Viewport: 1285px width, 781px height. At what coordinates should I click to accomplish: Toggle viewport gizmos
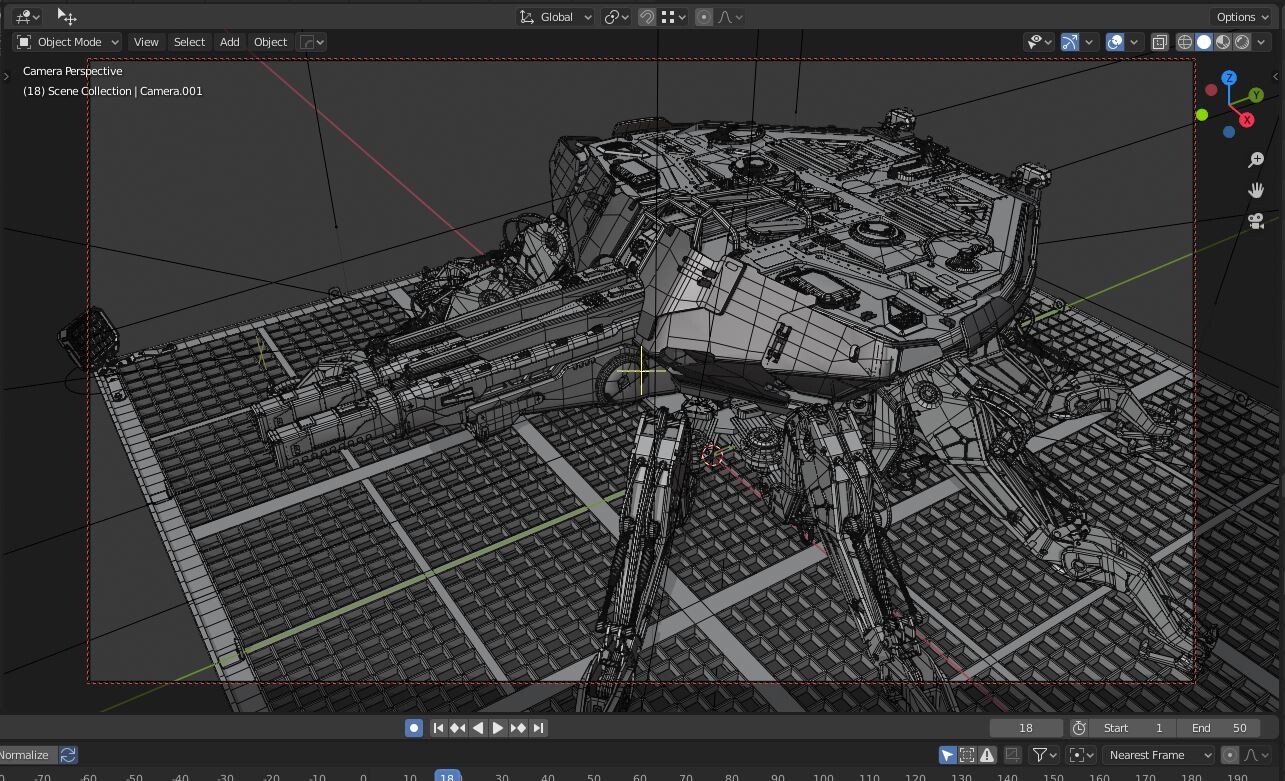coord(1070,42)
